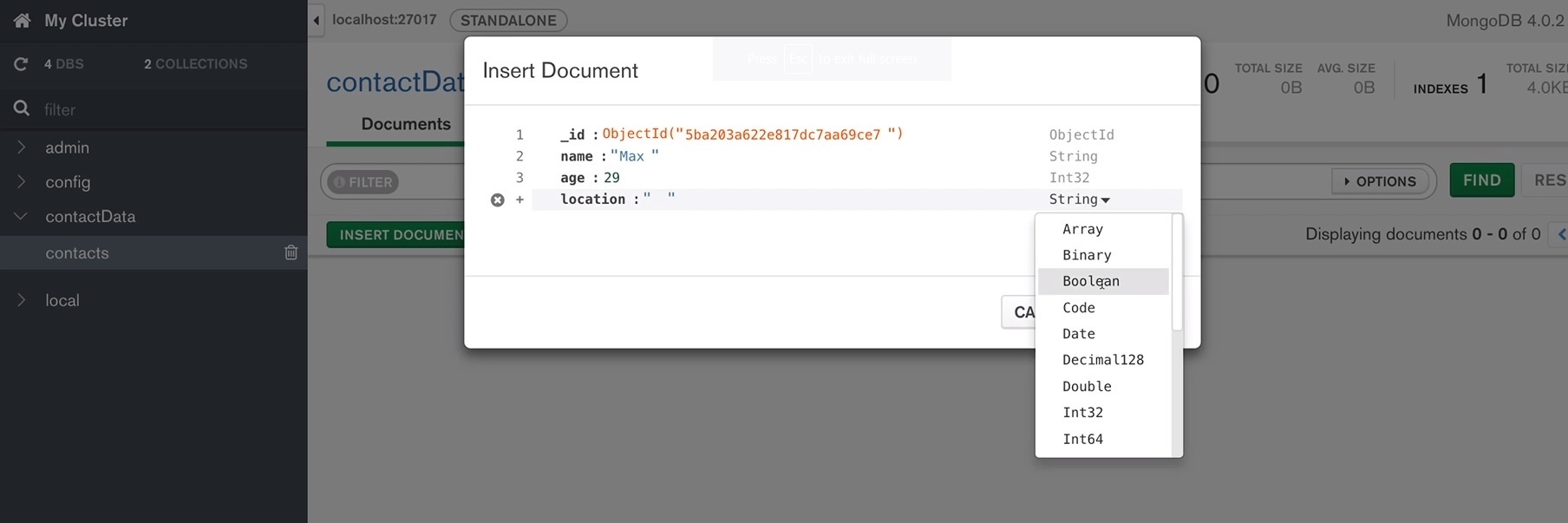Click the STANDALONE badge
Screen dimensions: 1568x523
click(x=508, y=20)
